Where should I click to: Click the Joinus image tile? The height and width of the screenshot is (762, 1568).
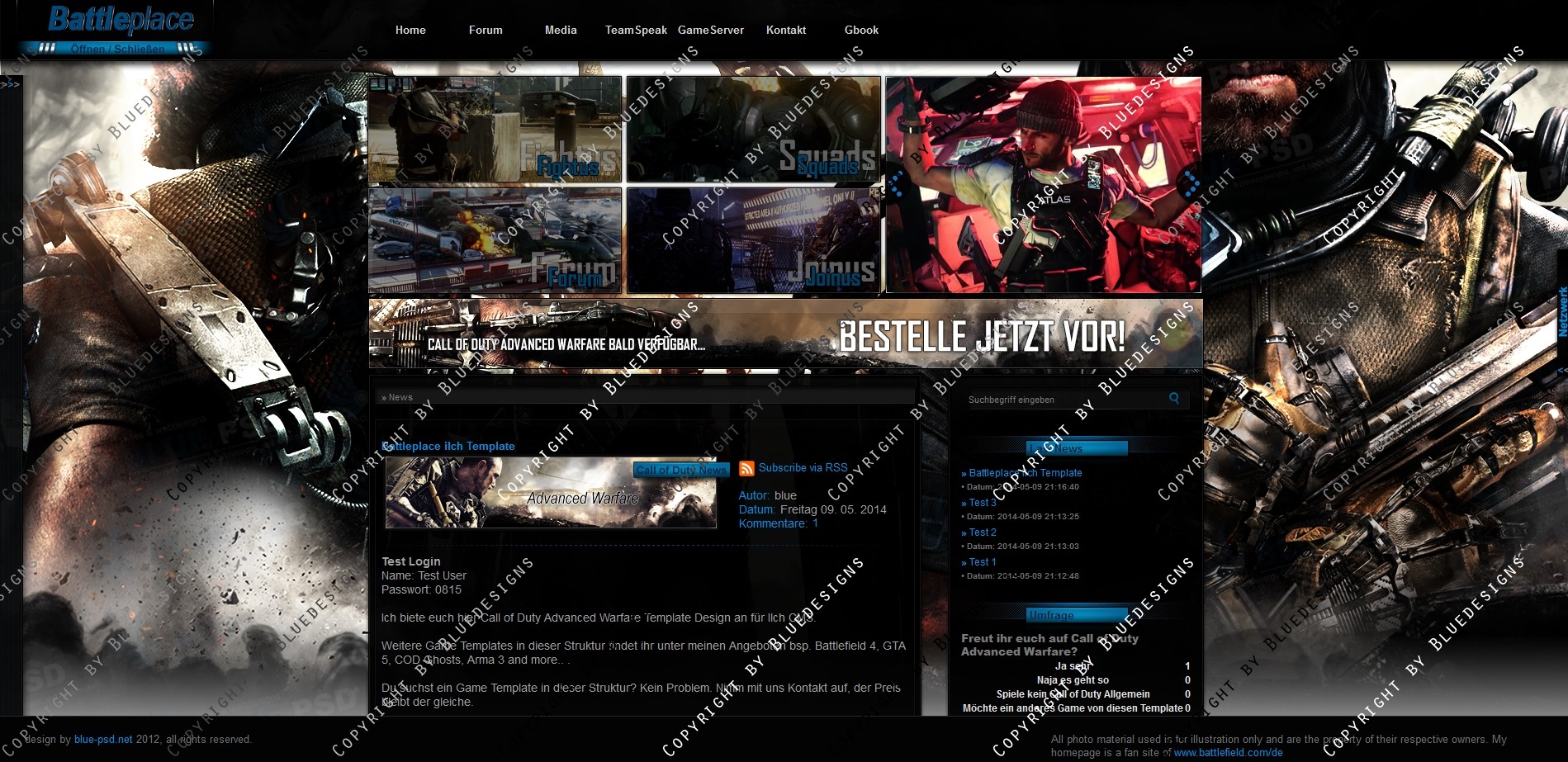click(753, 240)
